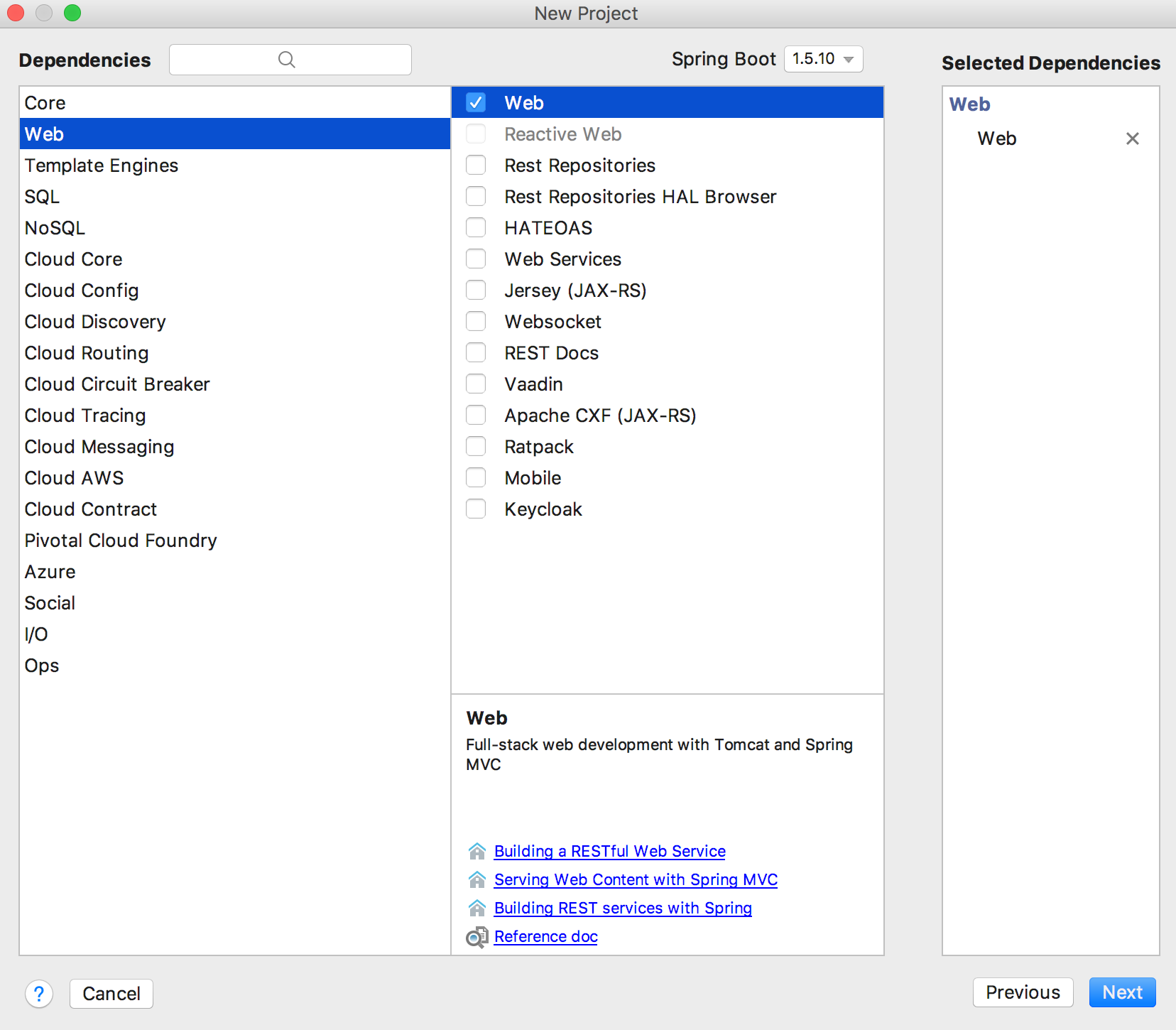The image size is (1176, 1030).
Task: Select the Cloud AWS category
Action: [x=235, y=477]
